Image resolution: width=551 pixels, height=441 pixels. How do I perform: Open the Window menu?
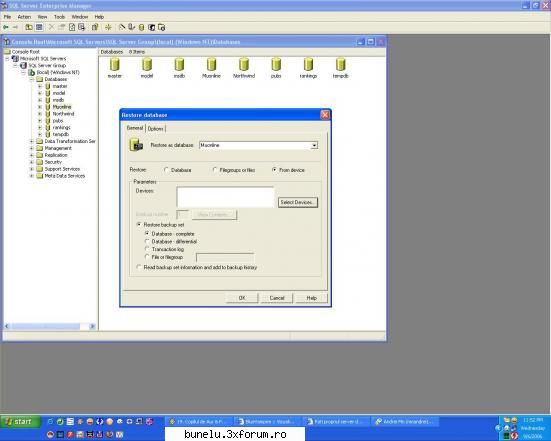tap(80, 17)
